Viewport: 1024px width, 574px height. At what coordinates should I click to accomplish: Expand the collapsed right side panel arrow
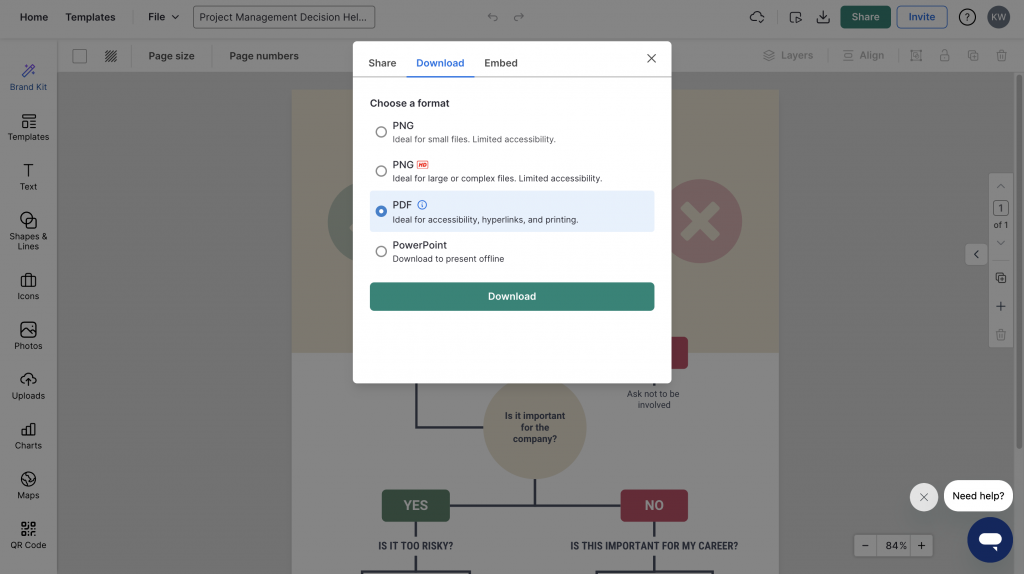click(976, 254)
